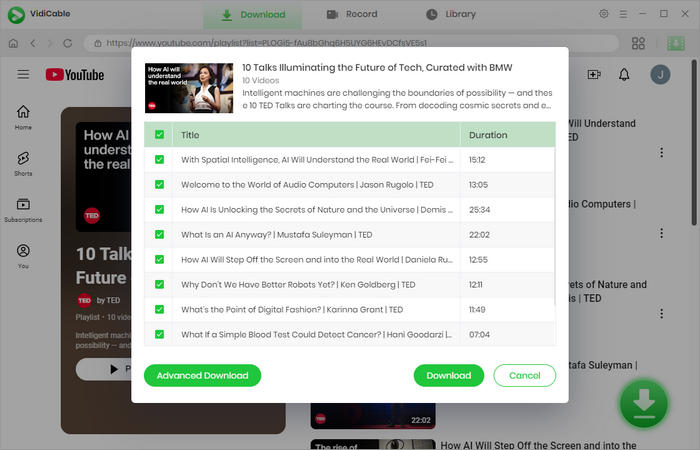The width and height of the screenshot is (700, 450).
Task: Open YouTube sidebar hamburger menu
Action: point(23,74)
